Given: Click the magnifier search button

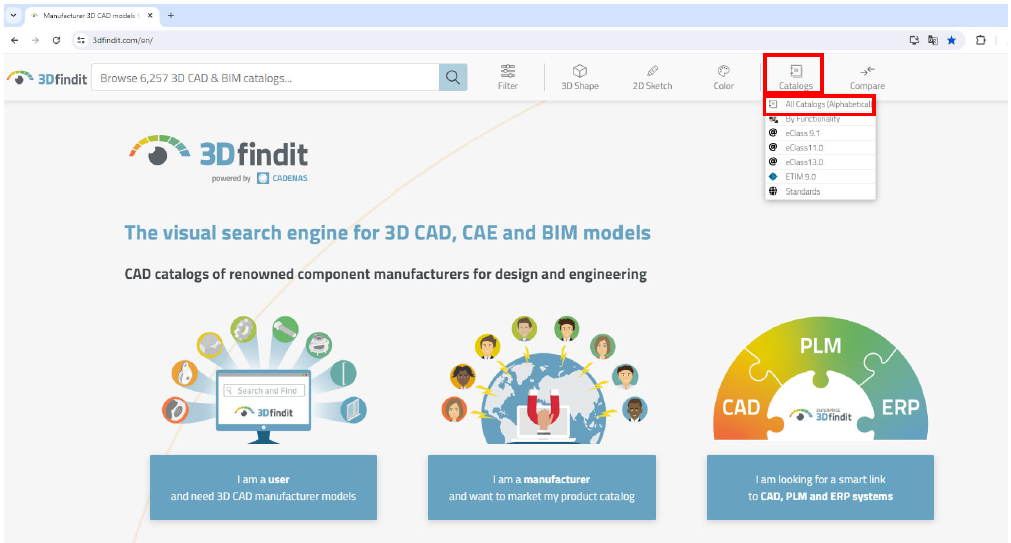Looking at the screenshot, I should 453,78.
